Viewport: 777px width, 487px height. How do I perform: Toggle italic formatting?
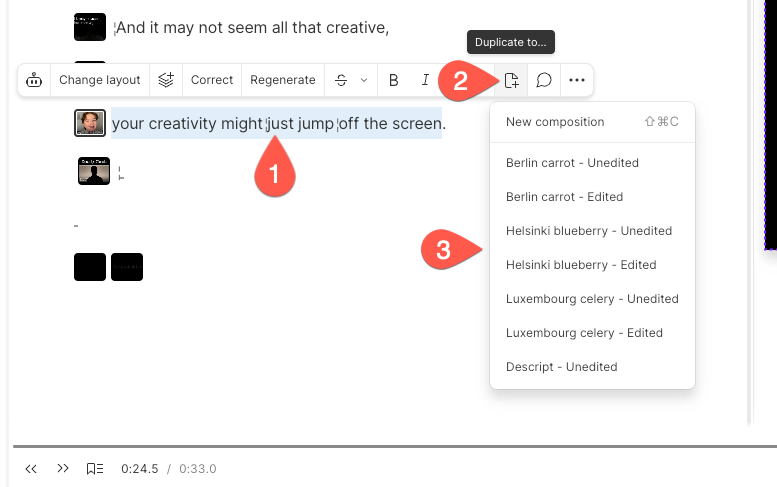[x=425, y=80]
